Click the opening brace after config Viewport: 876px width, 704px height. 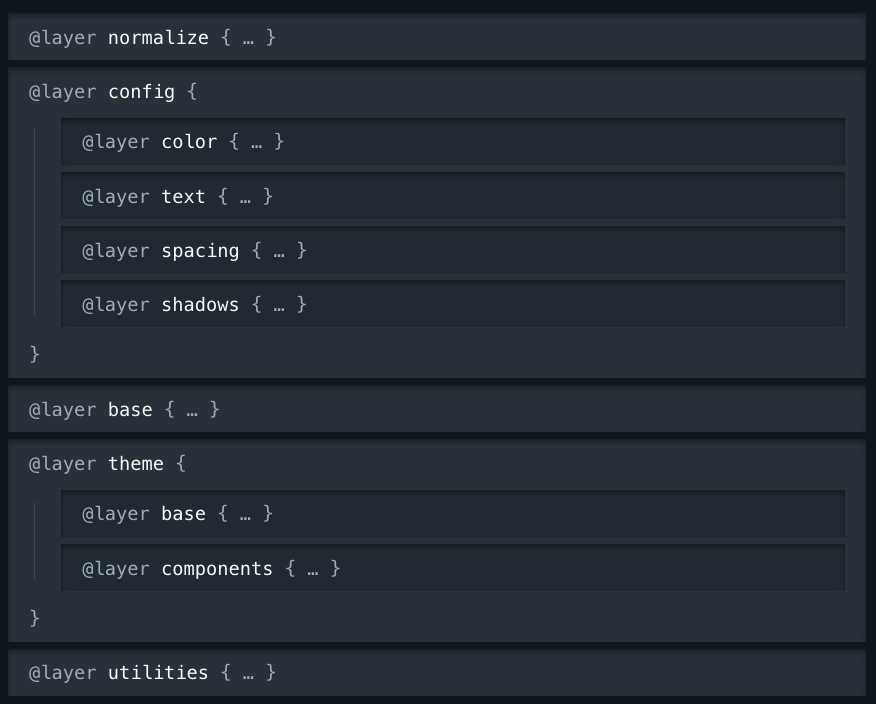[192, 92]
